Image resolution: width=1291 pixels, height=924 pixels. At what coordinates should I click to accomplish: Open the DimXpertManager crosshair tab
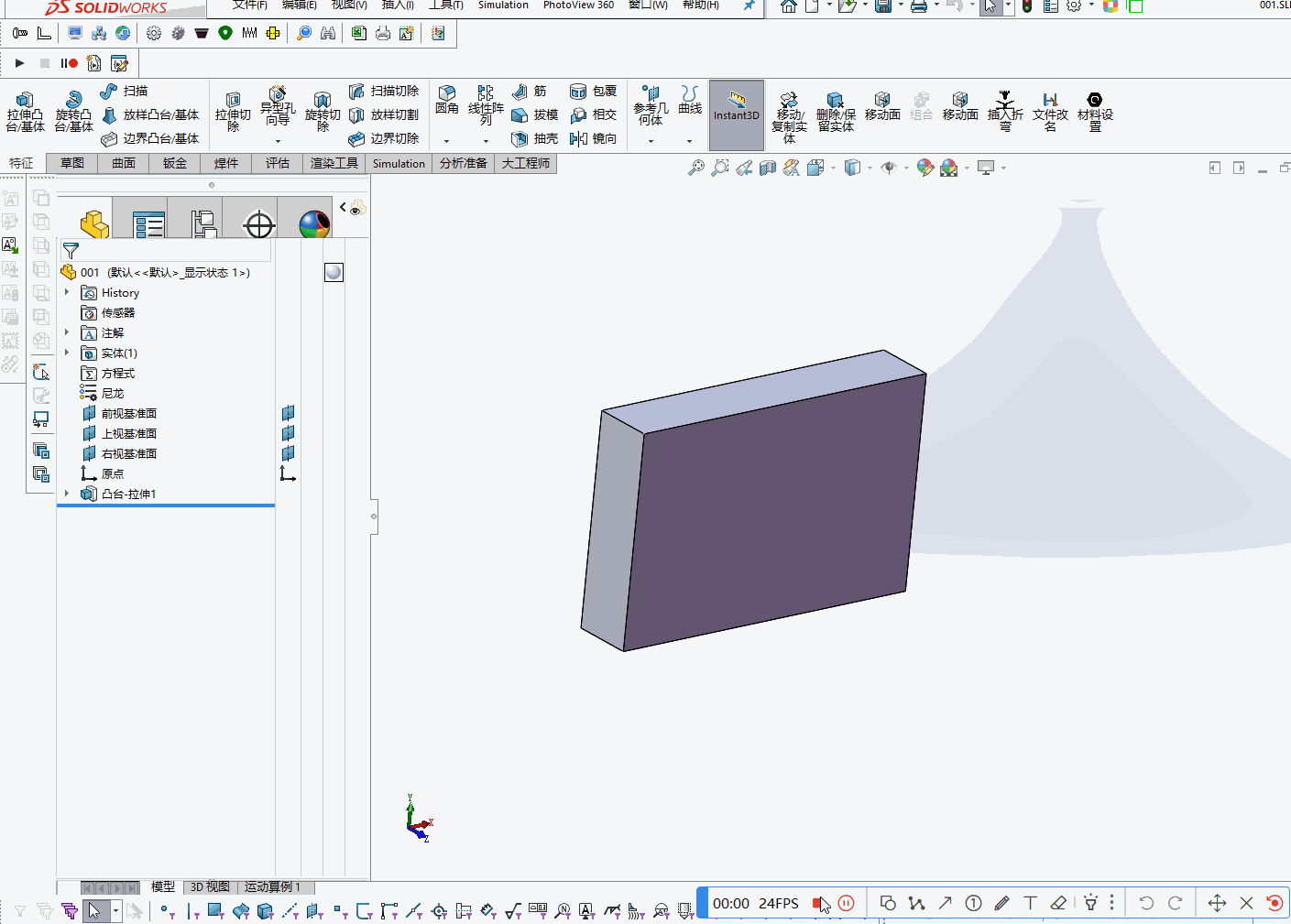[x=259, y=223]
